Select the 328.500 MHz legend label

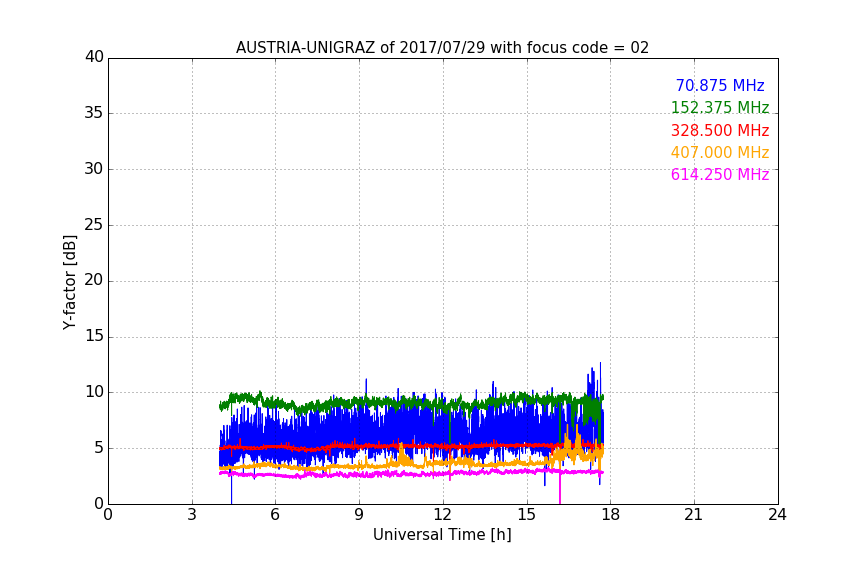(x=720, y=130)
